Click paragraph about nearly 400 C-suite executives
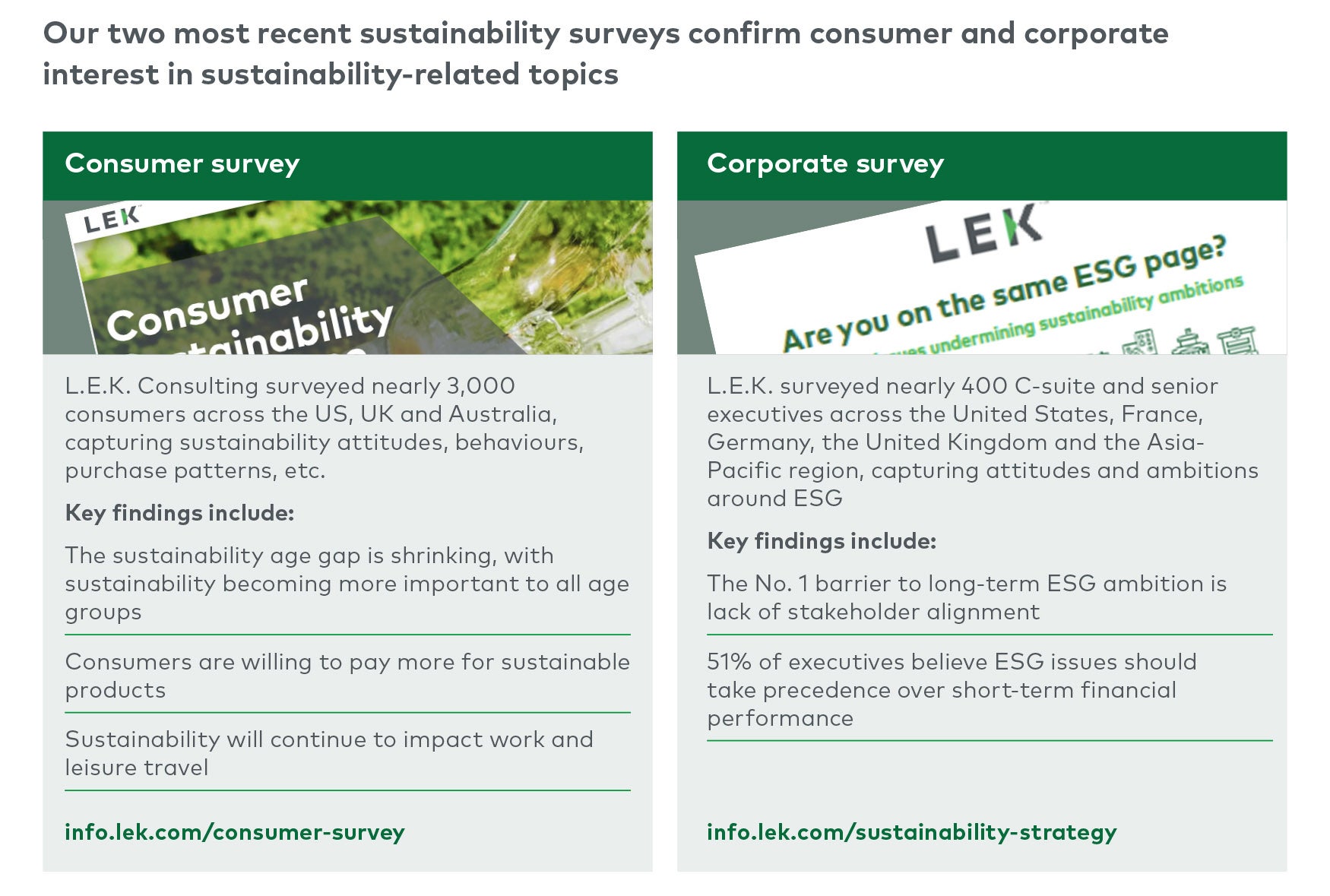Screen dimensions: 1330x896 point(983,442)
